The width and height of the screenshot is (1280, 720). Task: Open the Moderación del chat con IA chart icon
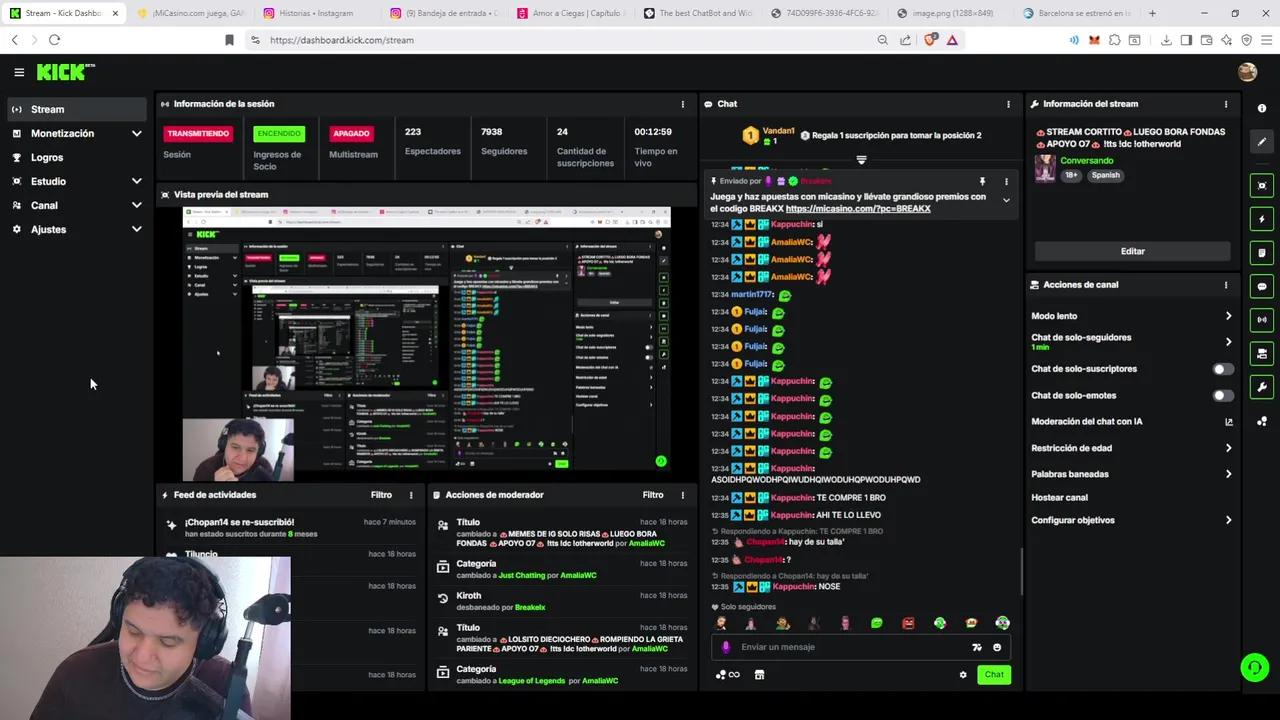[x=1229, y=422]
